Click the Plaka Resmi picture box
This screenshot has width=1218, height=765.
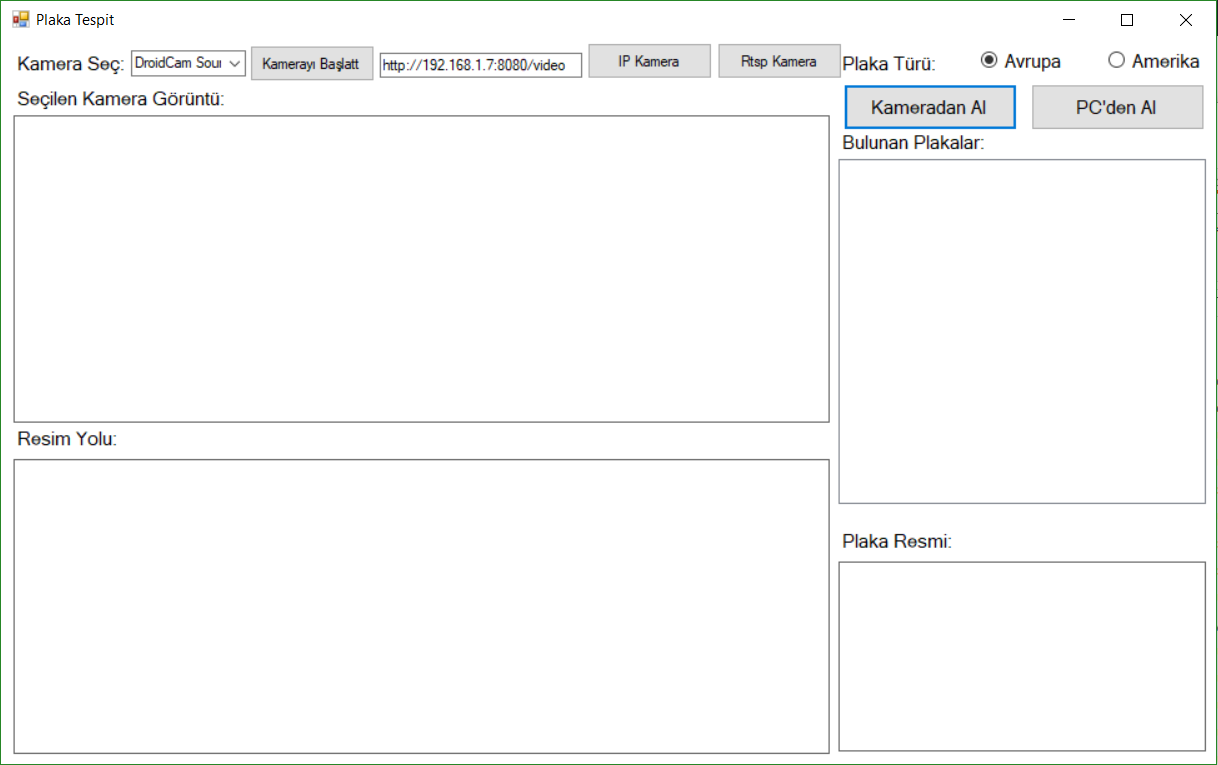[x=1022, y=656]
